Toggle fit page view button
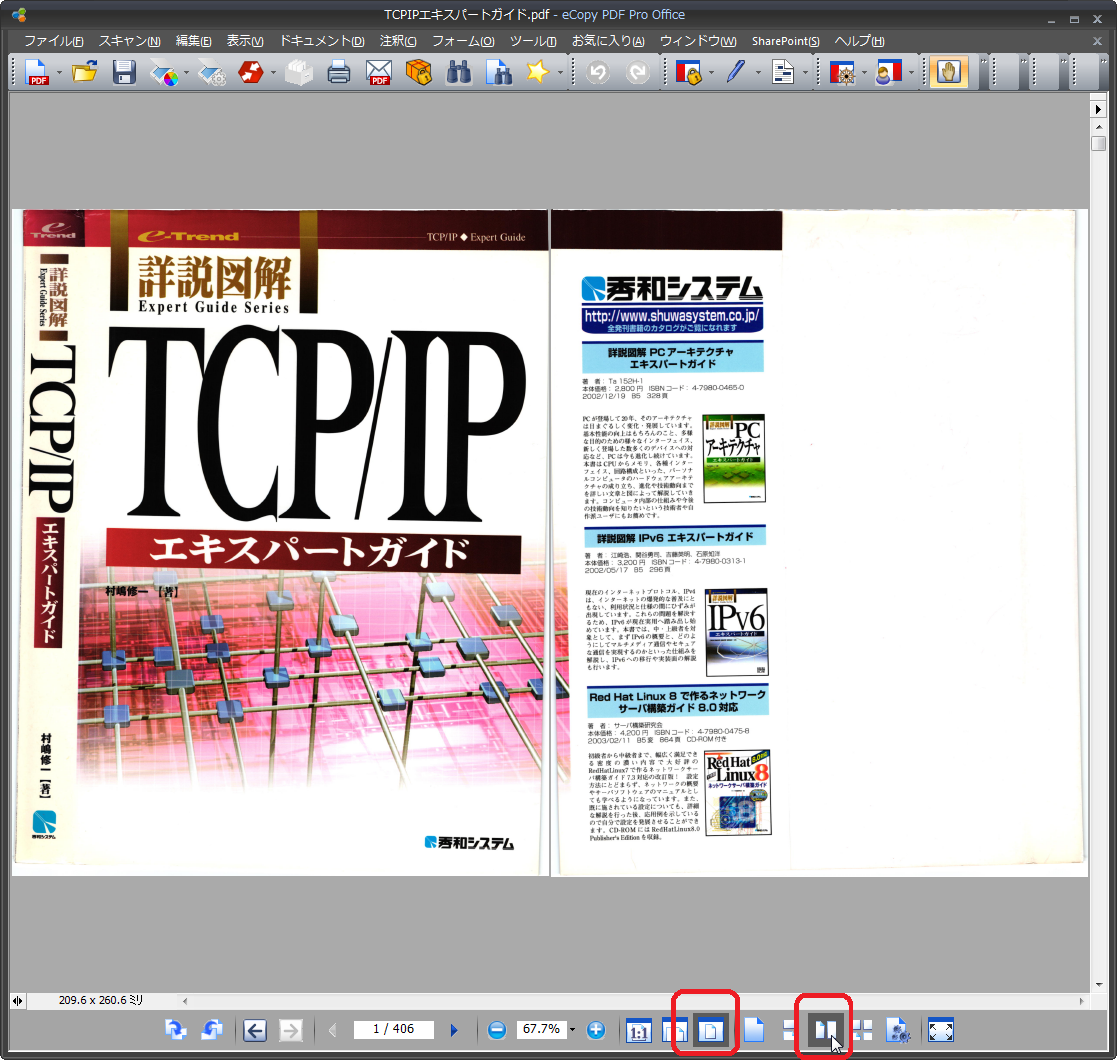Viewport: 1117px width, 1060px height. pyautogui.click(x=710, y=1030)
